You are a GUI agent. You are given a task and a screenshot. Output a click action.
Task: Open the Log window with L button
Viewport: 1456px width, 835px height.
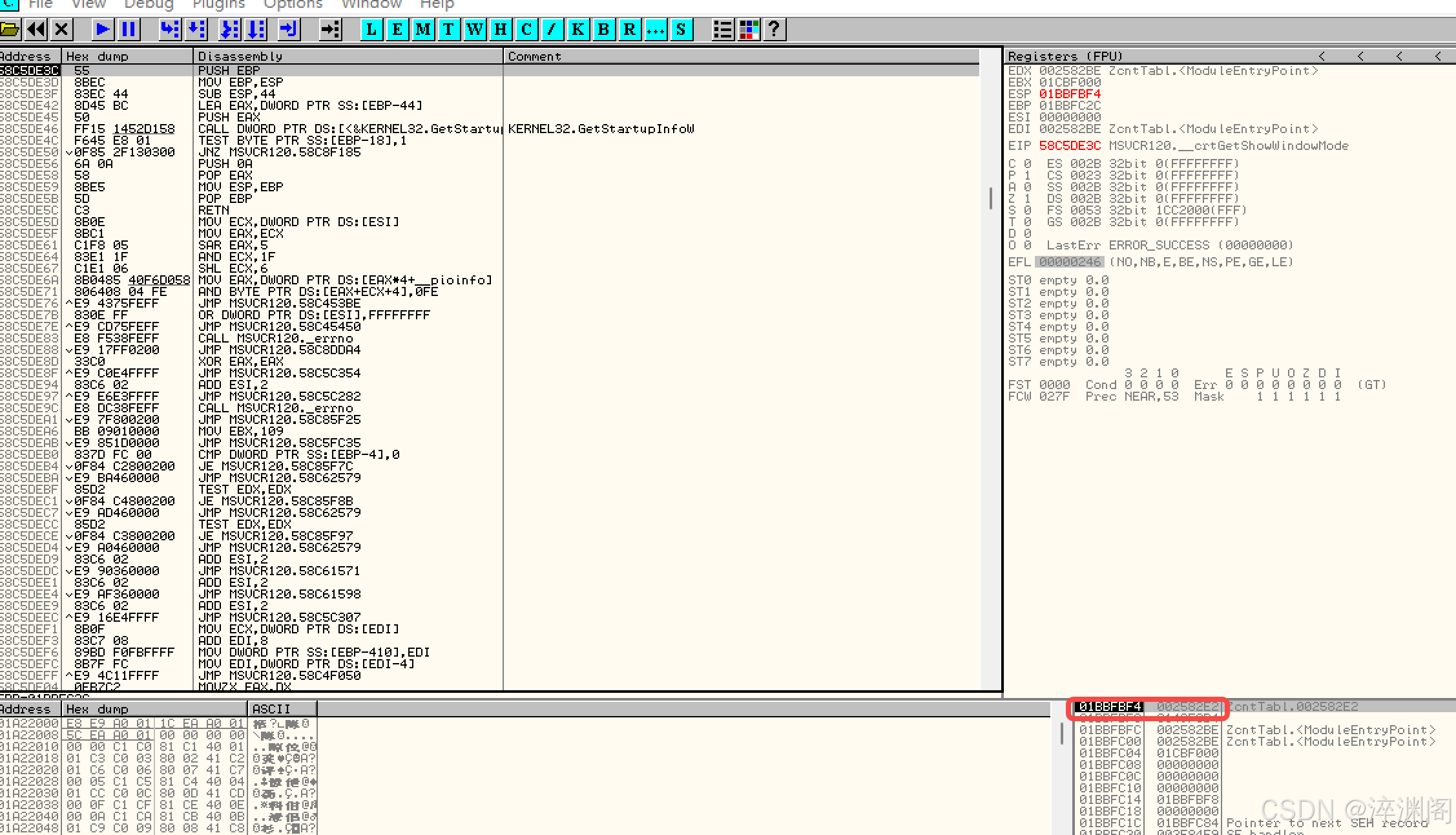pyautogui.click(x=371, y=29)
